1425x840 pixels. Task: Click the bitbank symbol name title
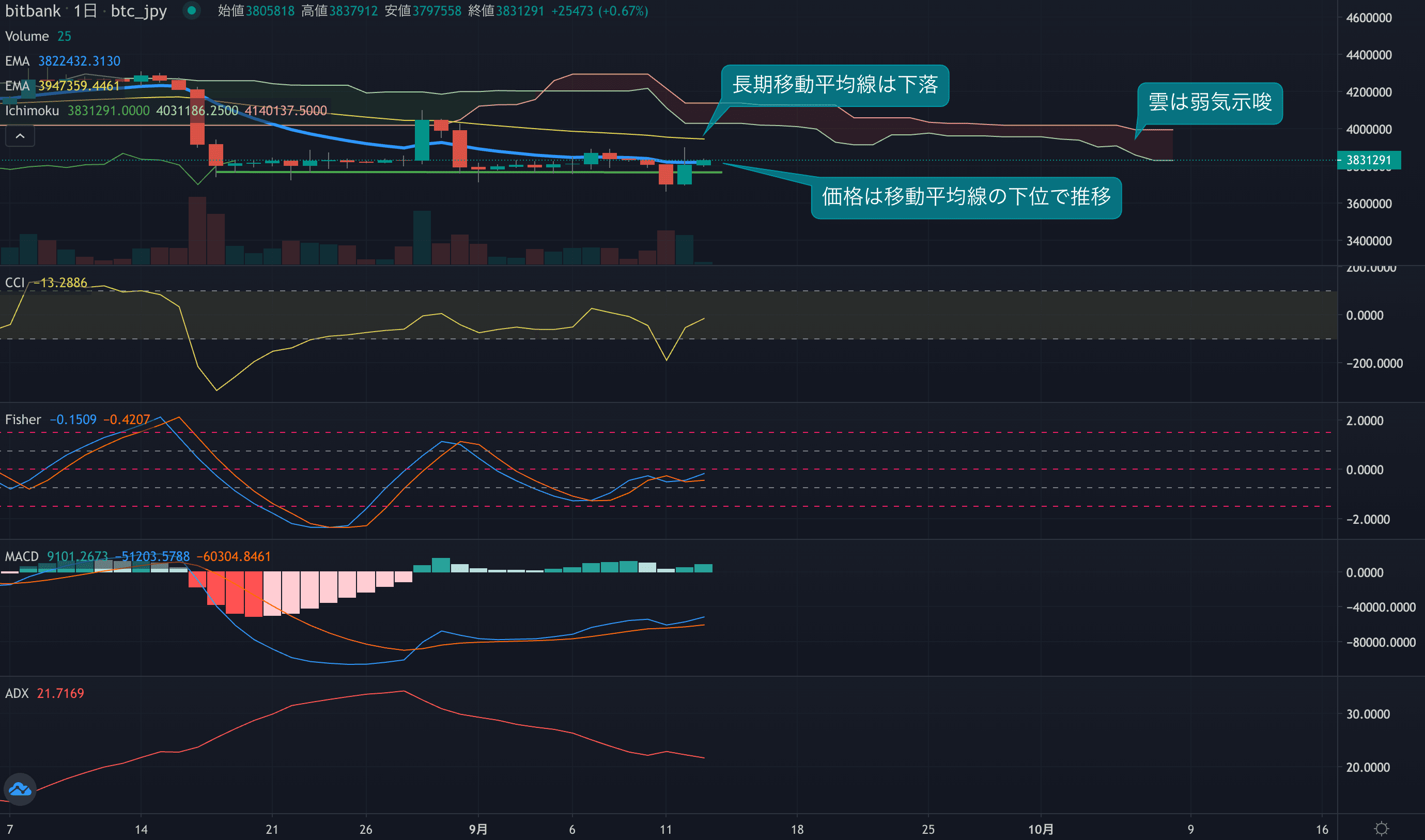point(33,11)
